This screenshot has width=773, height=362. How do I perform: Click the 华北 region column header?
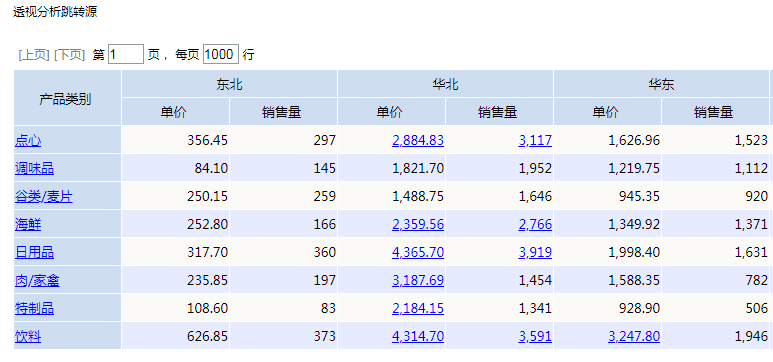(446, 84)
